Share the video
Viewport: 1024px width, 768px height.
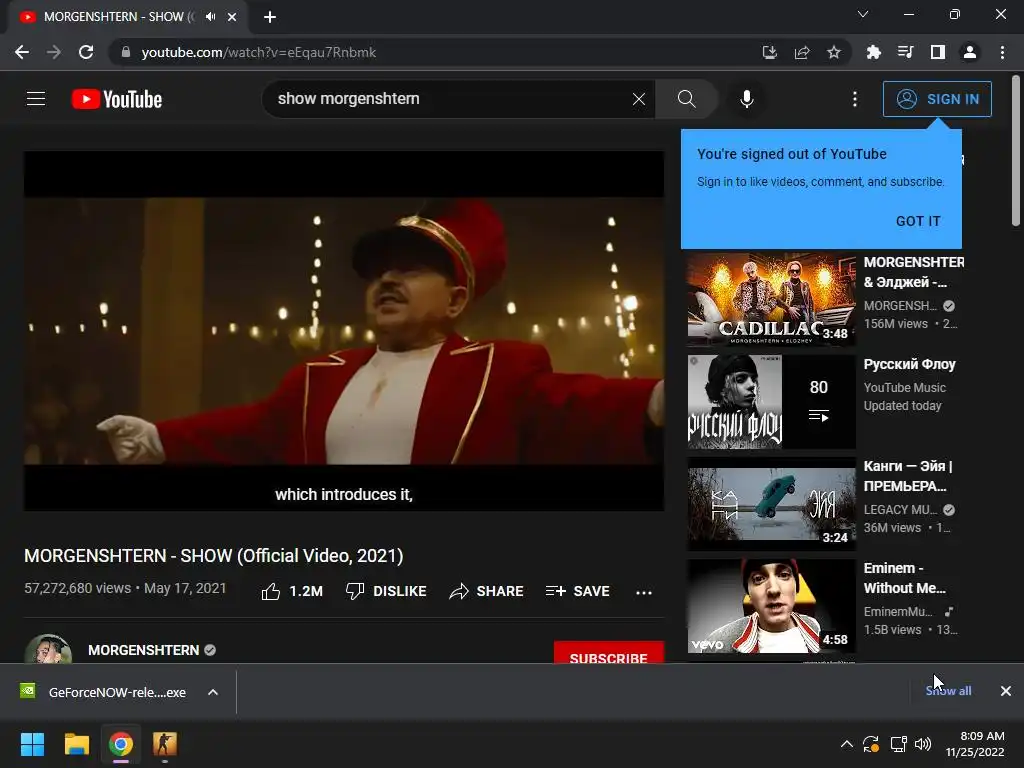click(x=486, y=591)
